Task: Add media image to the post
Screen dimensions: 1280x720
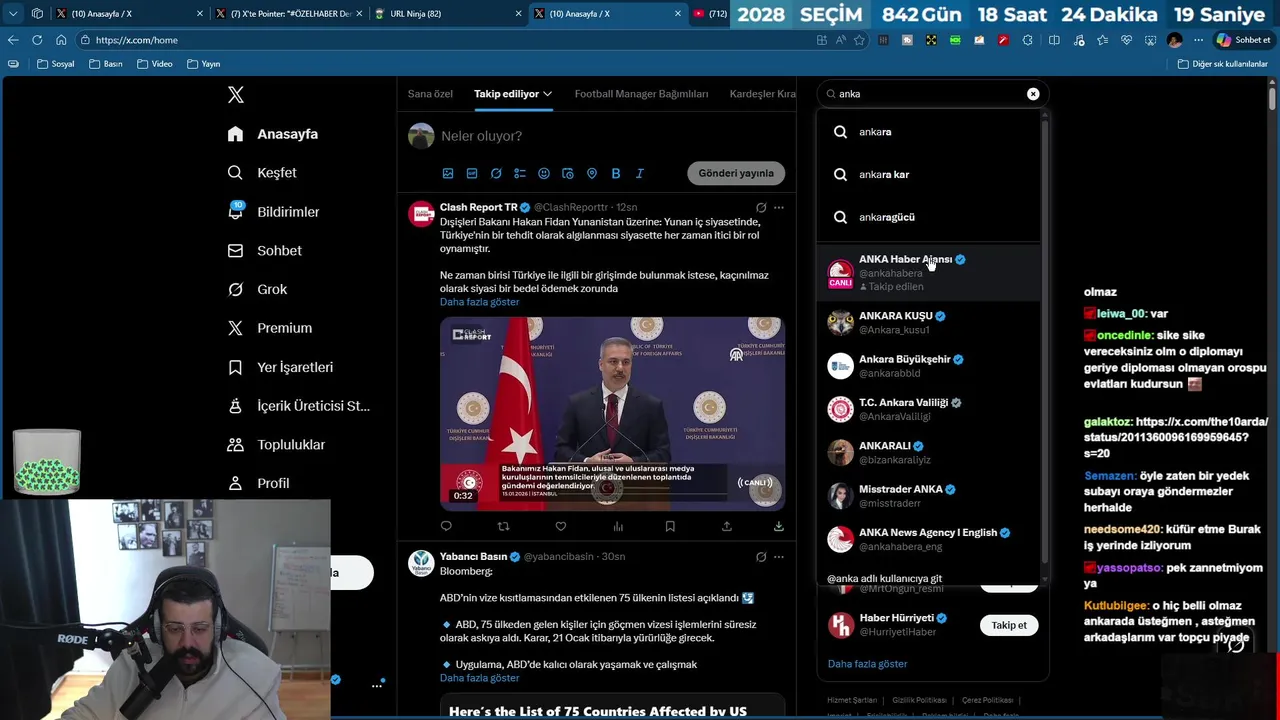Action: point(448,173)
